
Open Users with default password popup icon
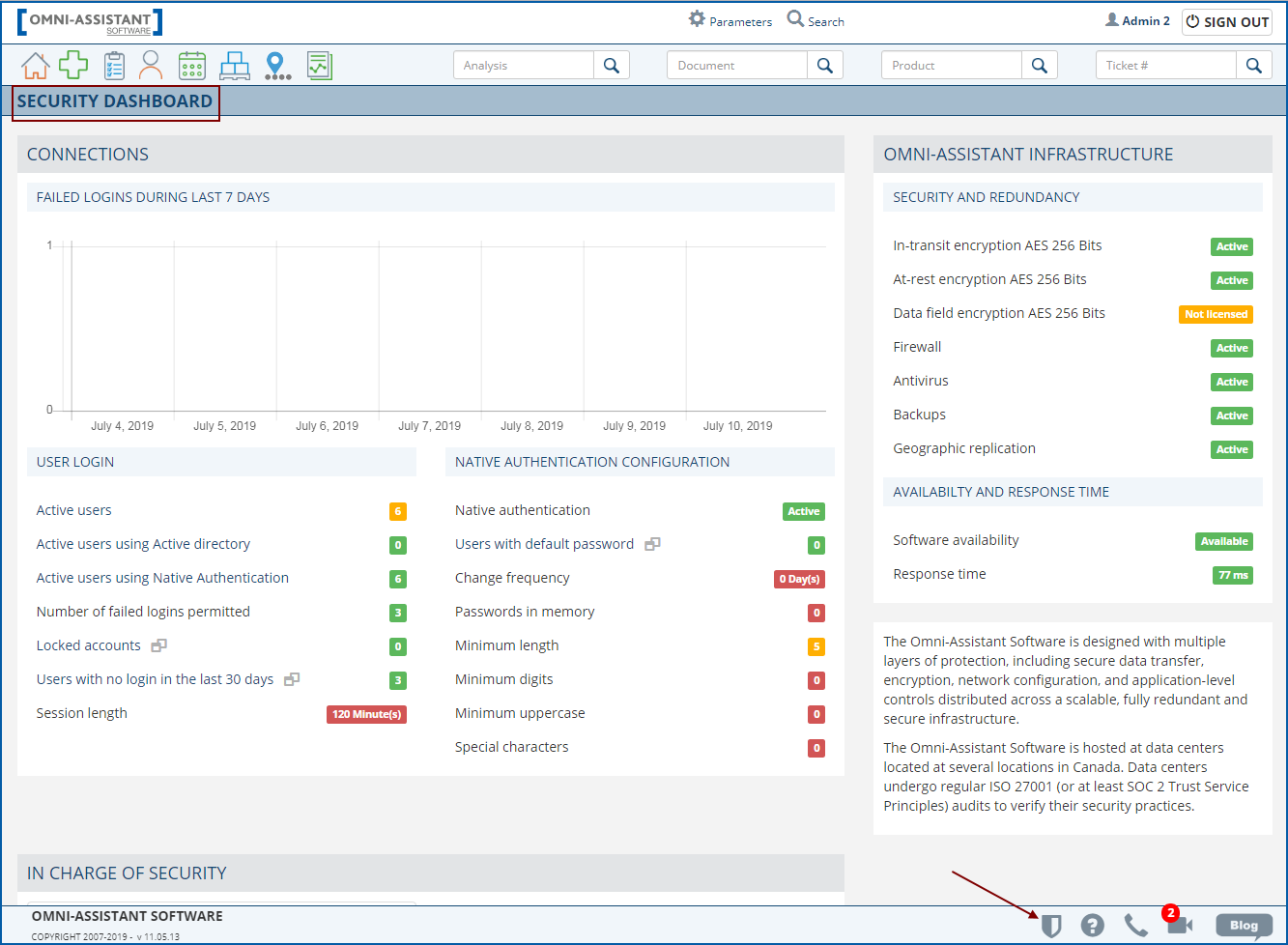[652, 544]
